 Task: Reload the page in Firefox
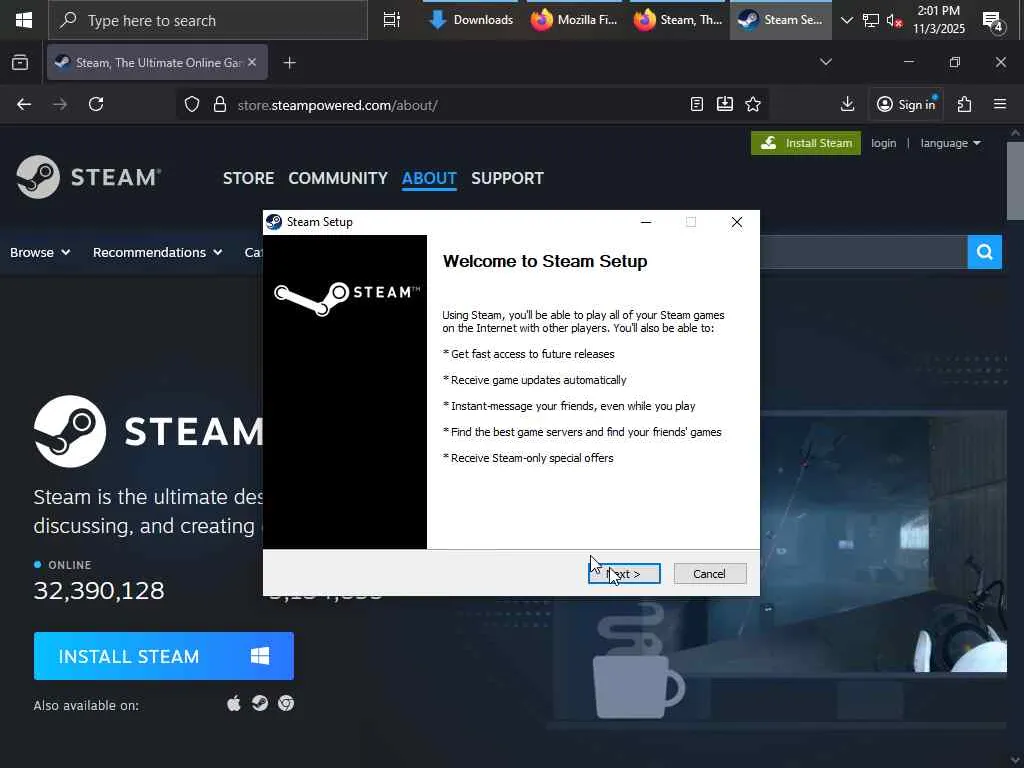click(96, 104)
